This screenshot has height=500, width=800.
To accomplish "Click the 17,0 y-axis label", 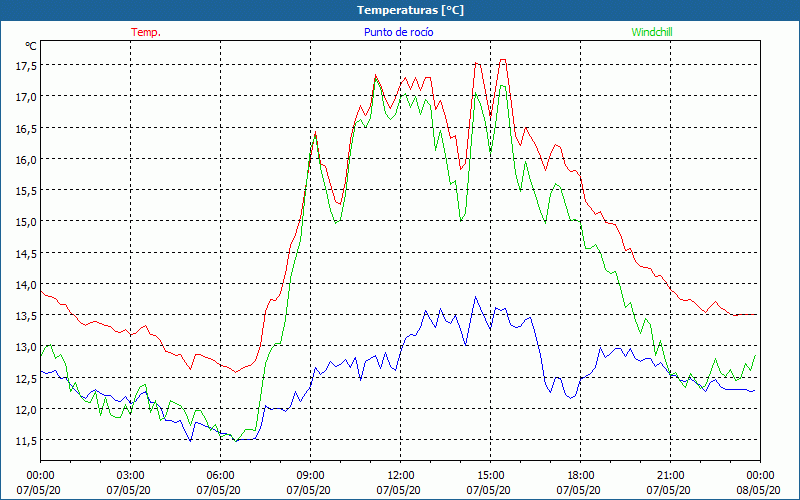I will (27, 96).
